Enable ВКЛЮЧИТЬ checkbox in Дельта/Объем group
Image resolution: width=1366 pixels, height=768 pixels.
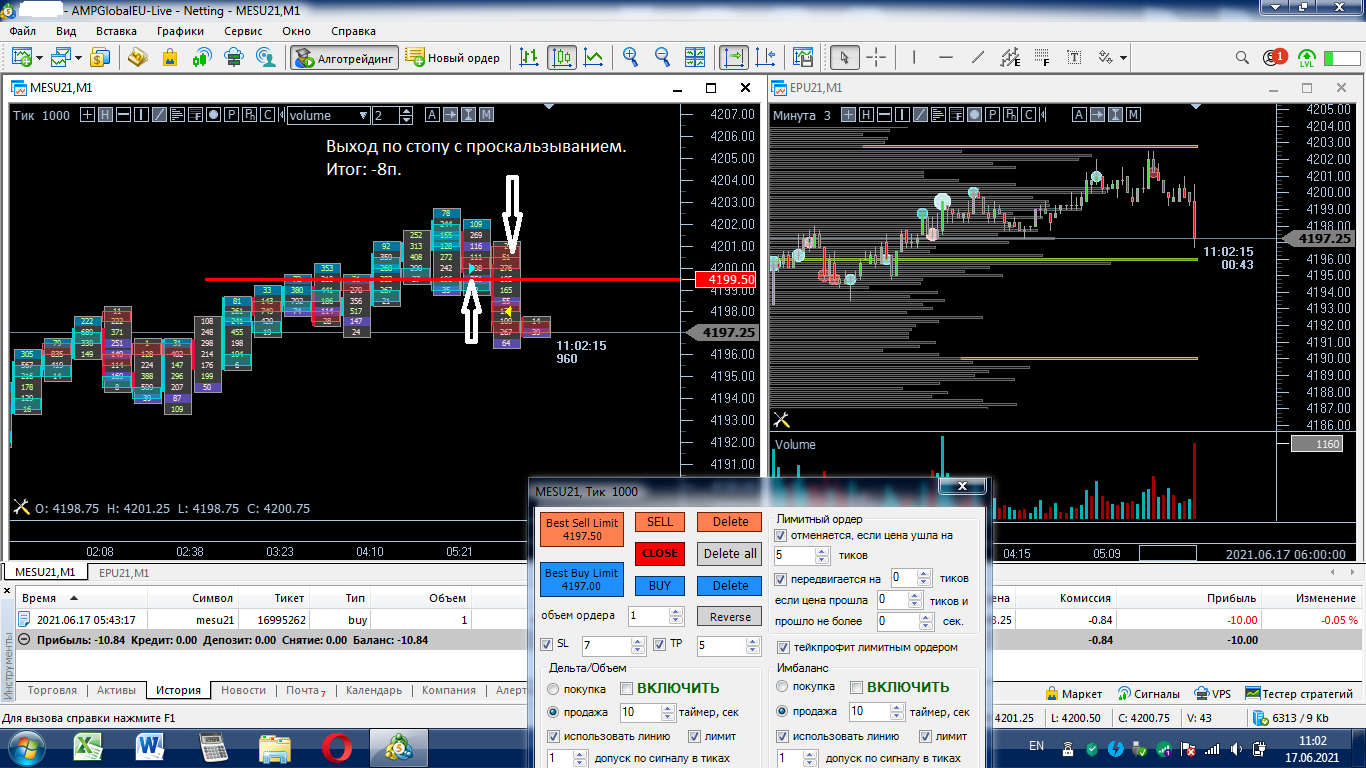[626, 688]
